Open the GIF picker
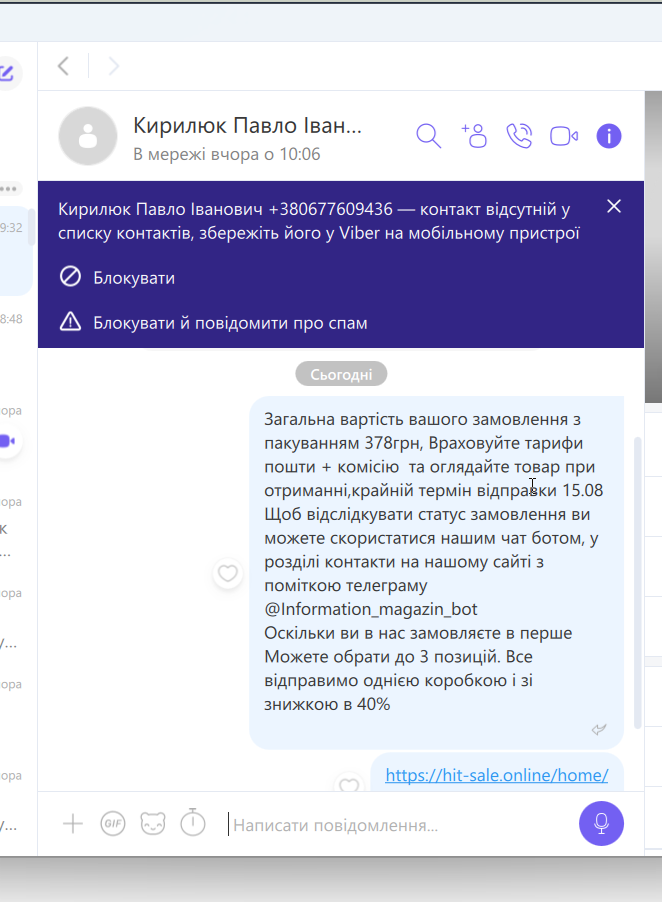The image size is (662, 902). click(113, 824)
